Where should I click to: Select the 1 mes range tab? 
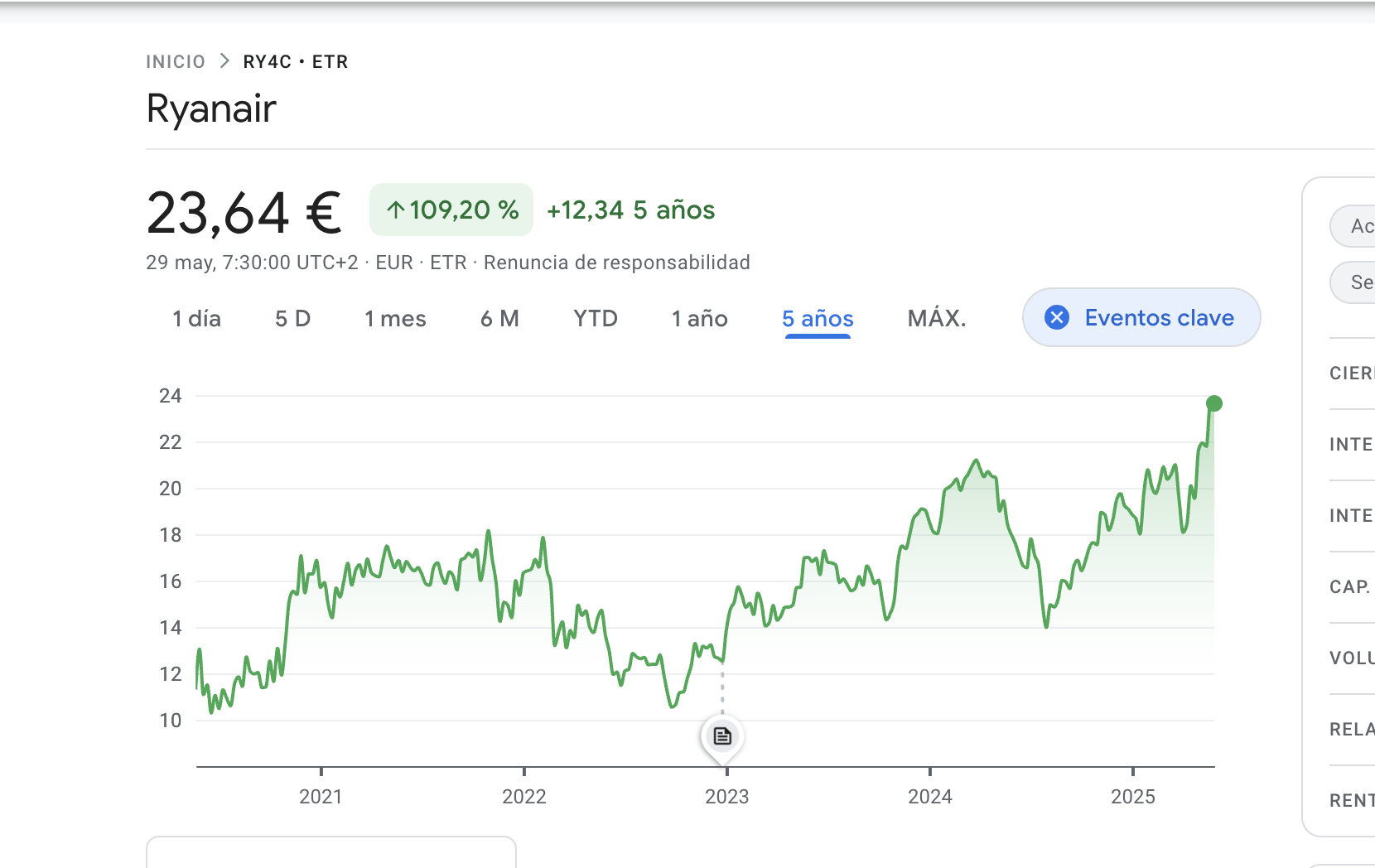(395, 319)
